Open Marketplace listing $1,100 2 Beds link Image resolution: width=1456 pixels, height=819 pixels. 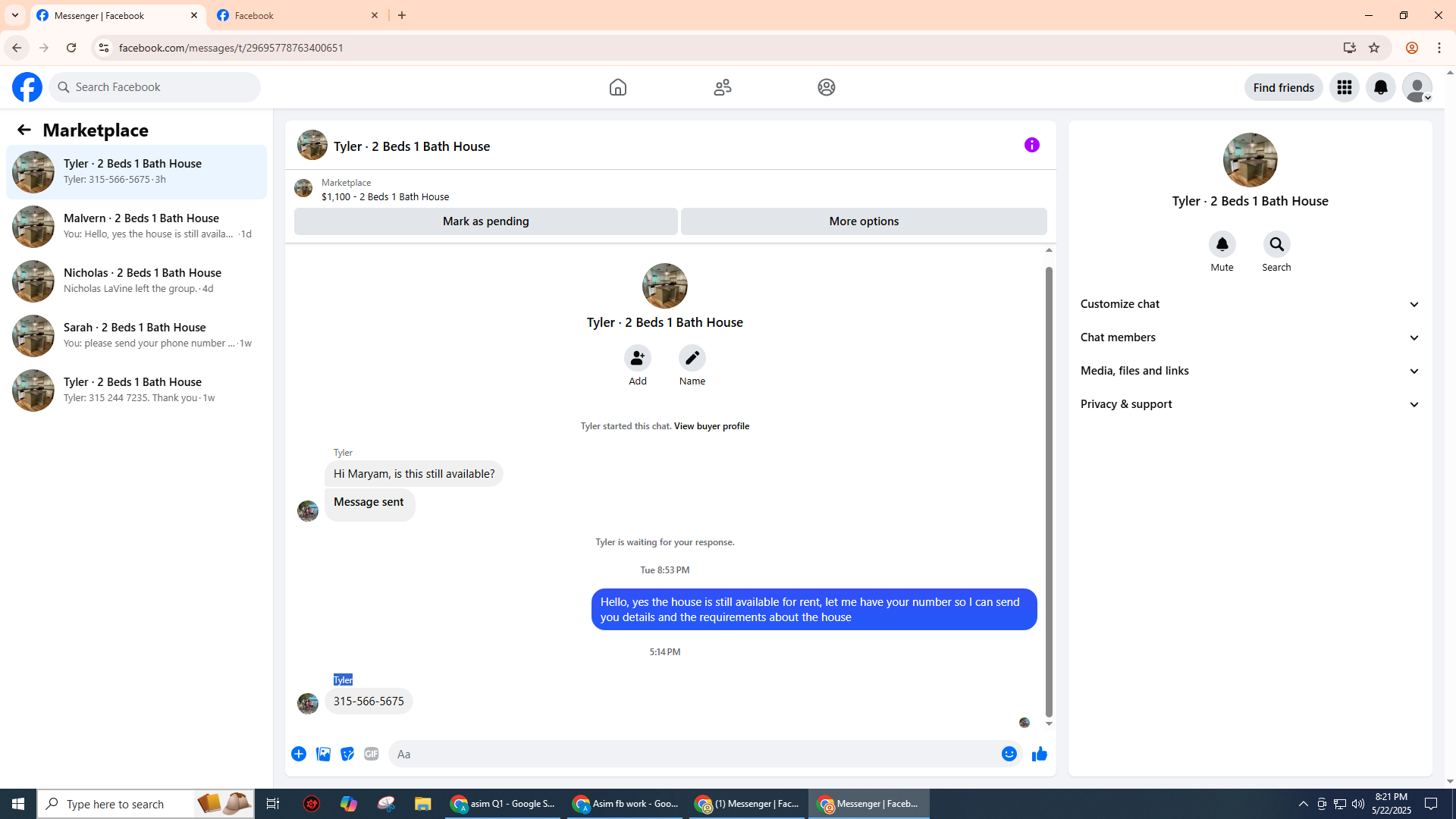385,196
